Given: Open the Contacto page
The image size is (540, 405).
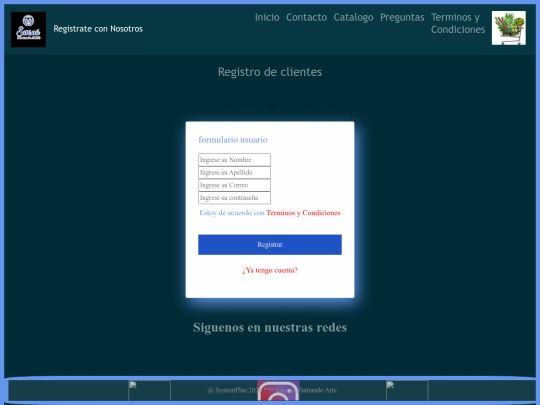Looking at the screenshot, I should point(307,17).
